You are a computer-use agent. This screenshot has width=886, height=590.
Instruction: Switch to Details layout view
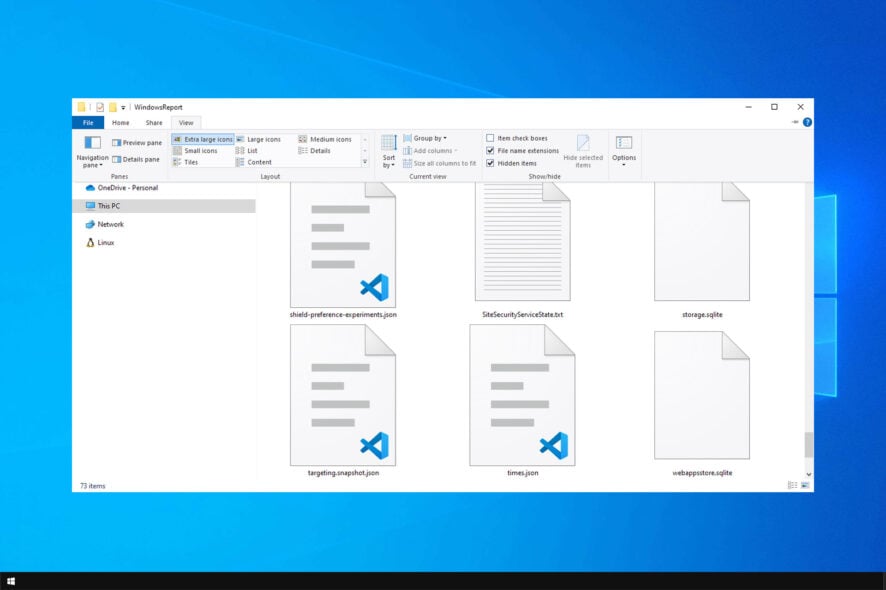tap(319, 150)
